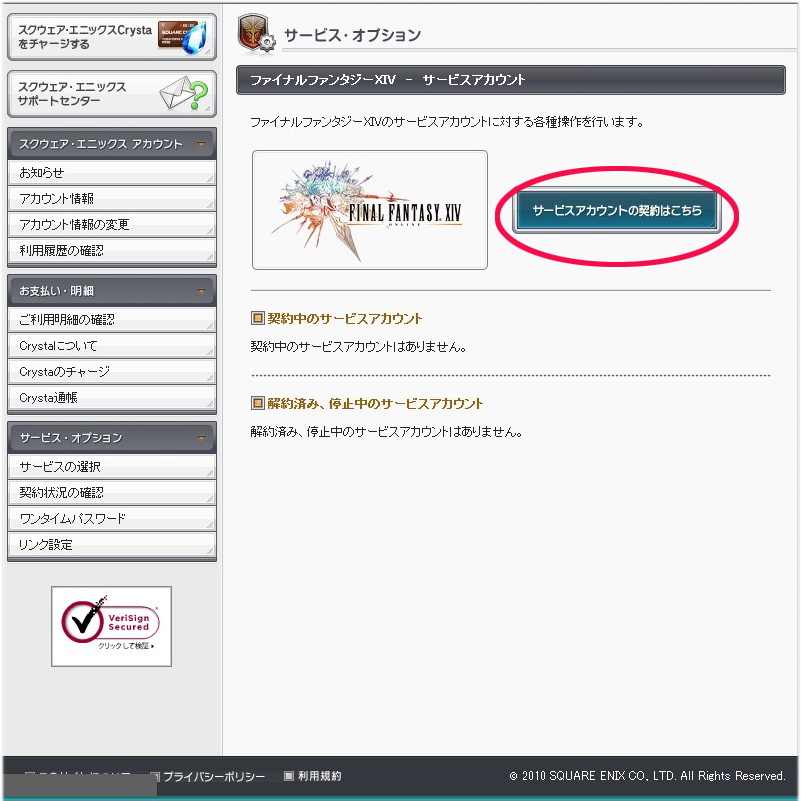Collapse the スクウェア・エニックス アカウント section arrow

[x=201, y=144]
